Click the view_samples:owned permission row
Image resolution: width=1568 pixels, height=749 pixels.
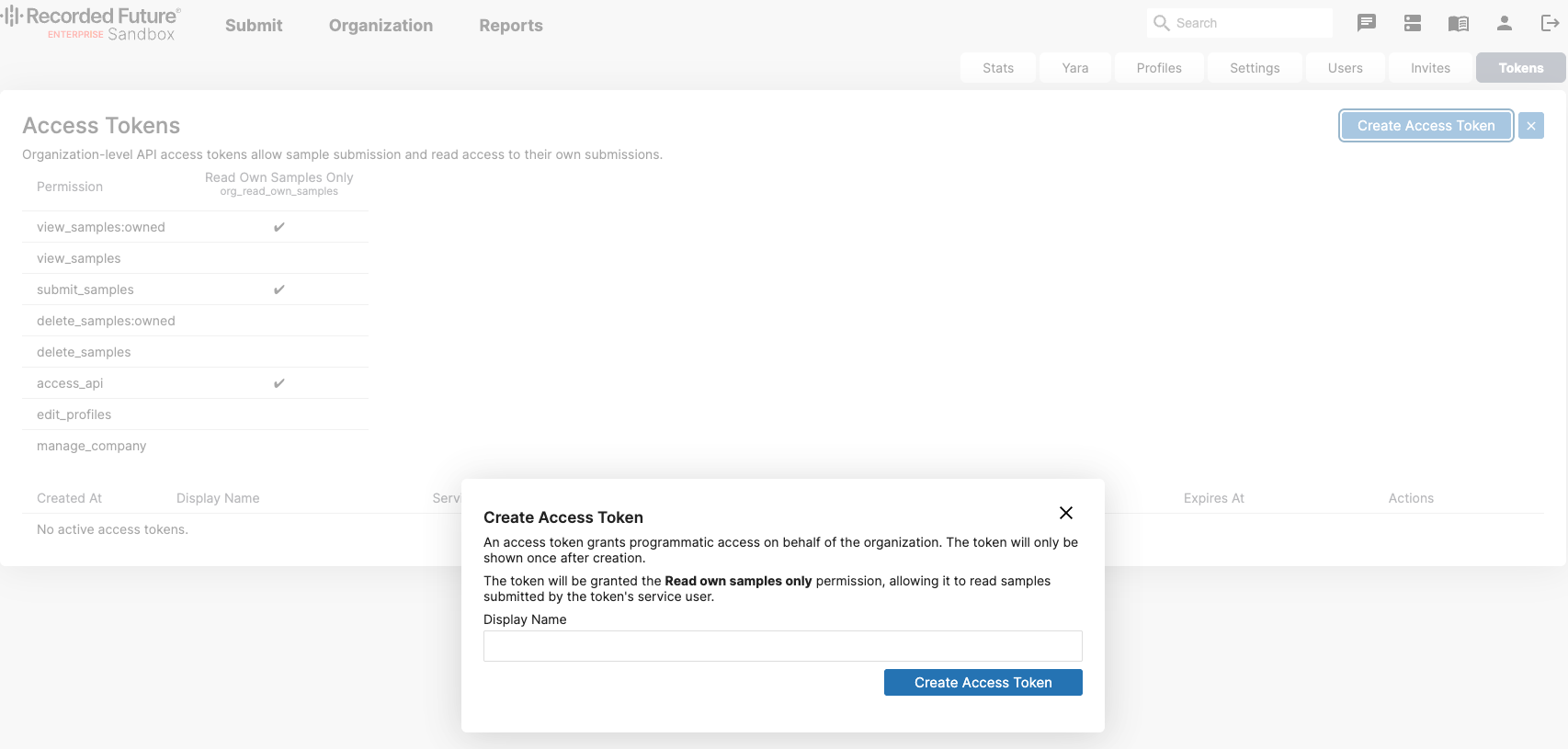pos(195,227)
